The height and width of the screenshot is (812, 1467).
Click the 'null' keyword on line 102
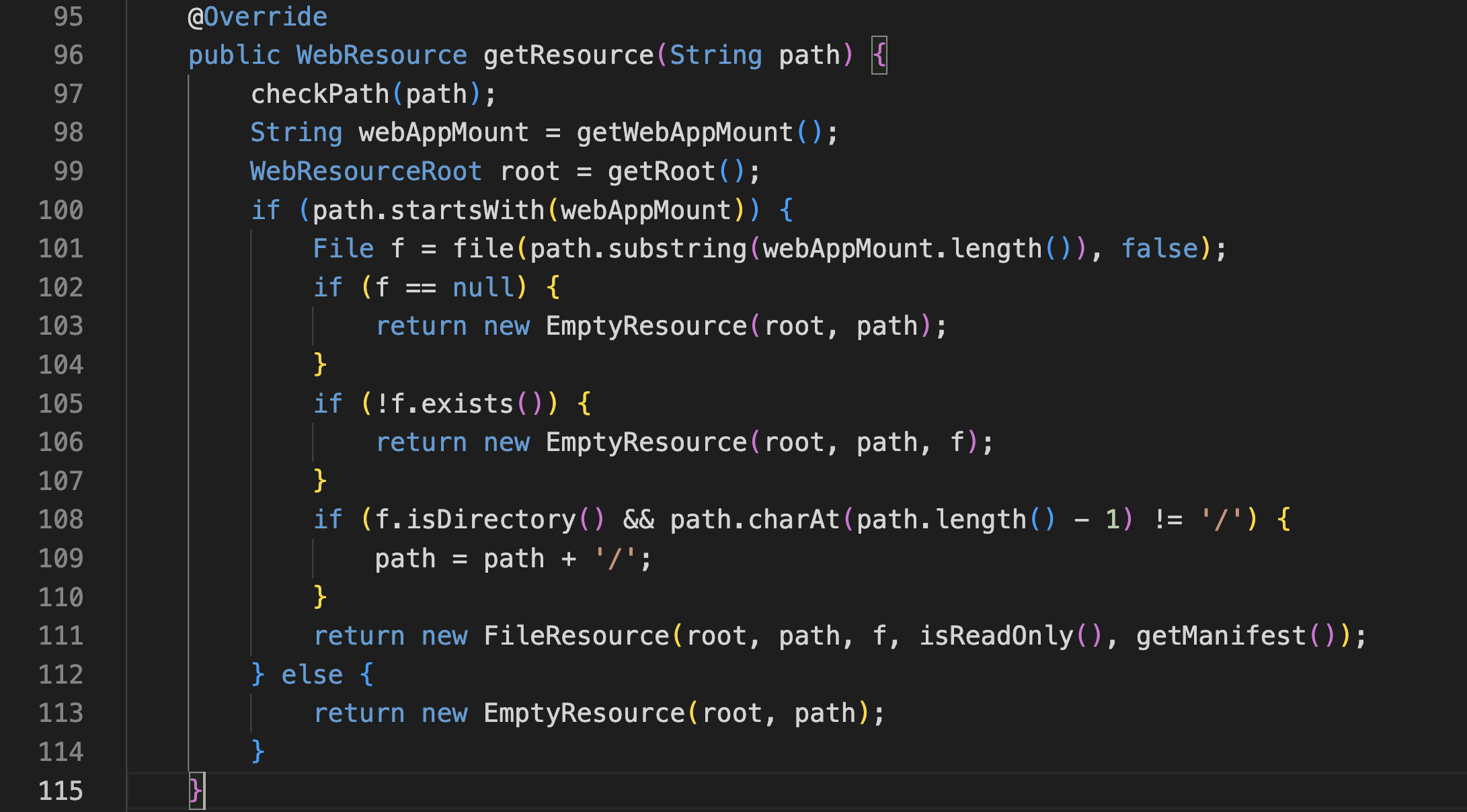[483, 288]
